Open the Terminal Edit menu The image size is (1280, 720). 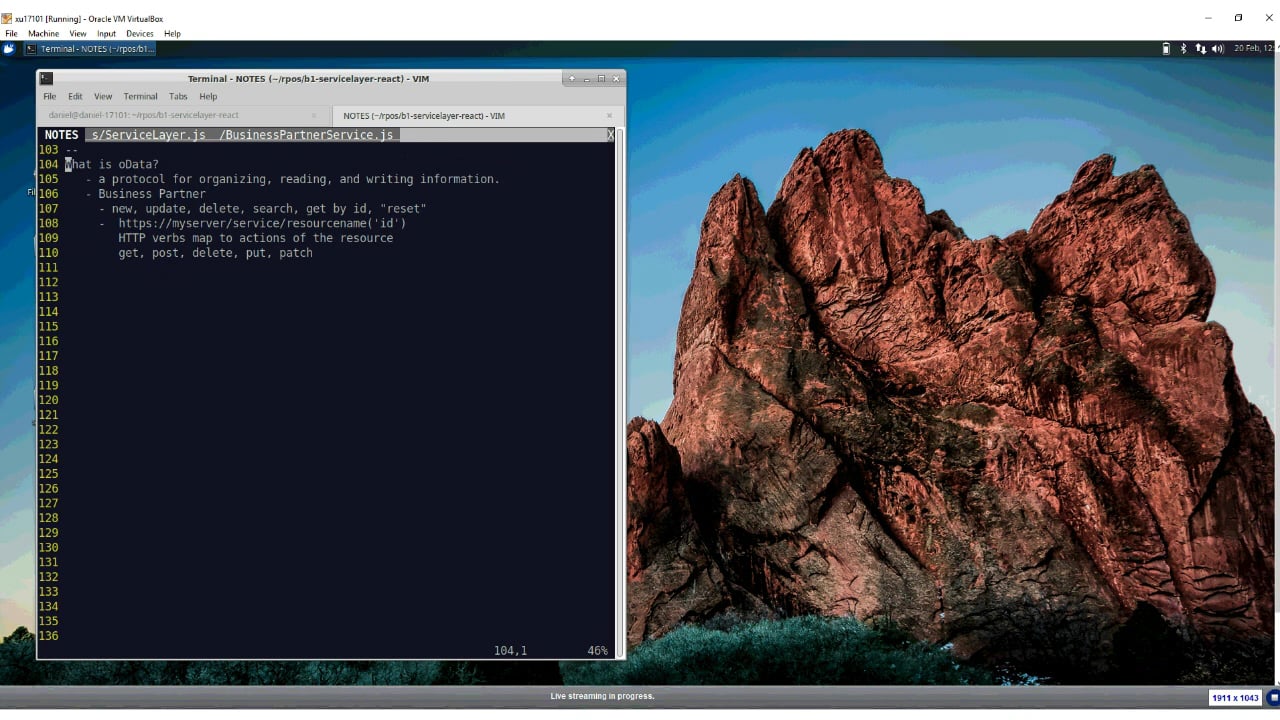click(x=75, y=97)
